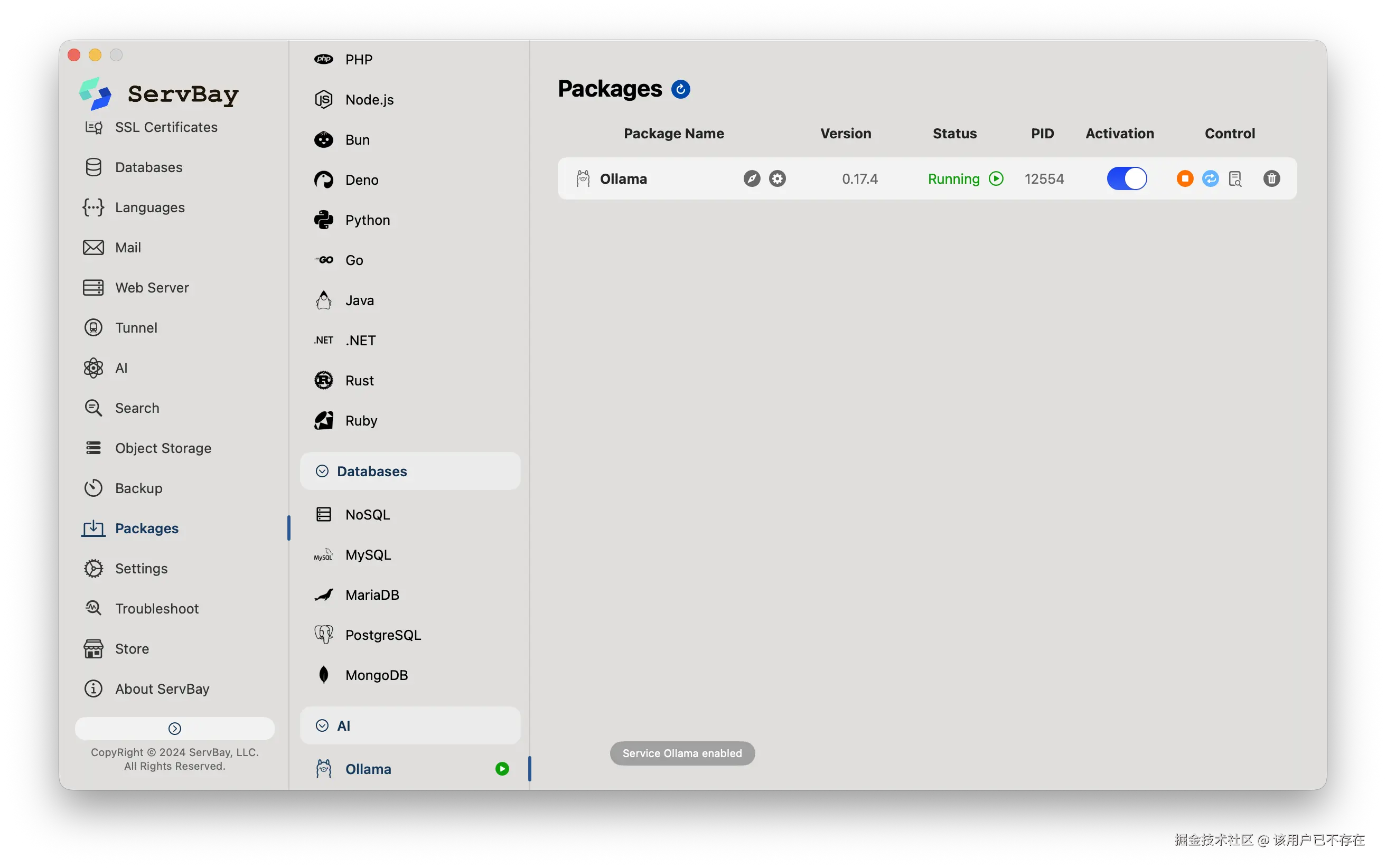The image size is (1386, 868).
Task: Open Ollama settings gear icon
Action: (778, 178)
